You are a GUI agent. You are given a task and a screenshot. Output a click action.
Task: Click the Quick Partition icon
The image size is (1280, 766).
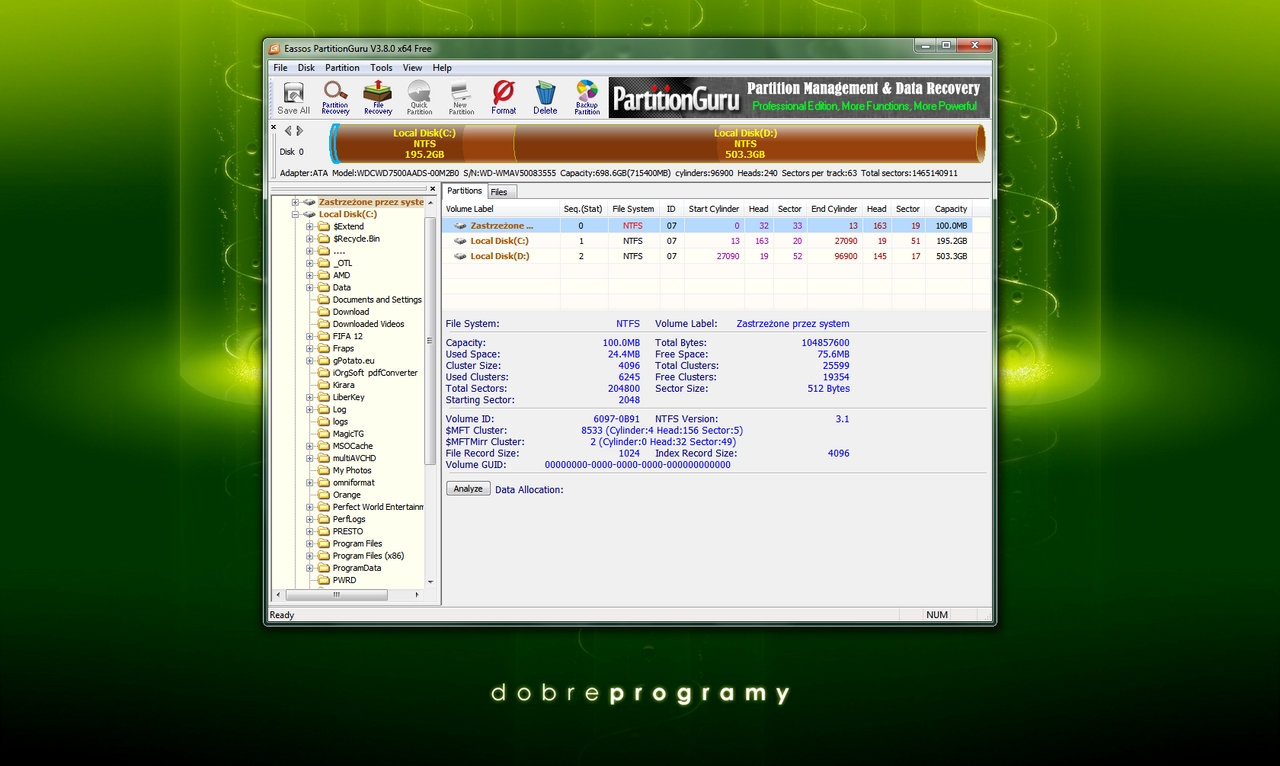pos(419,98)
